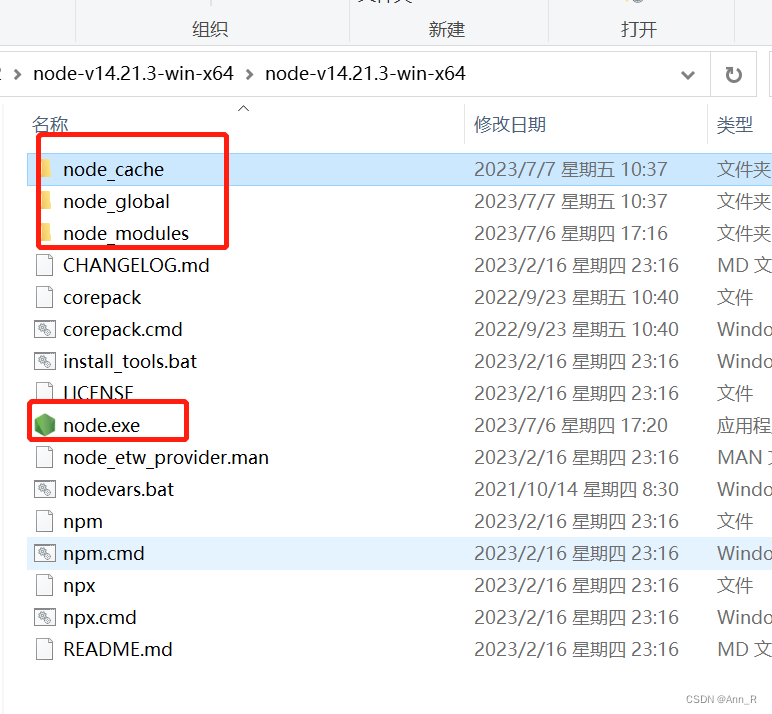
Task: Refresh the current folder view
Action: point(734,74)
